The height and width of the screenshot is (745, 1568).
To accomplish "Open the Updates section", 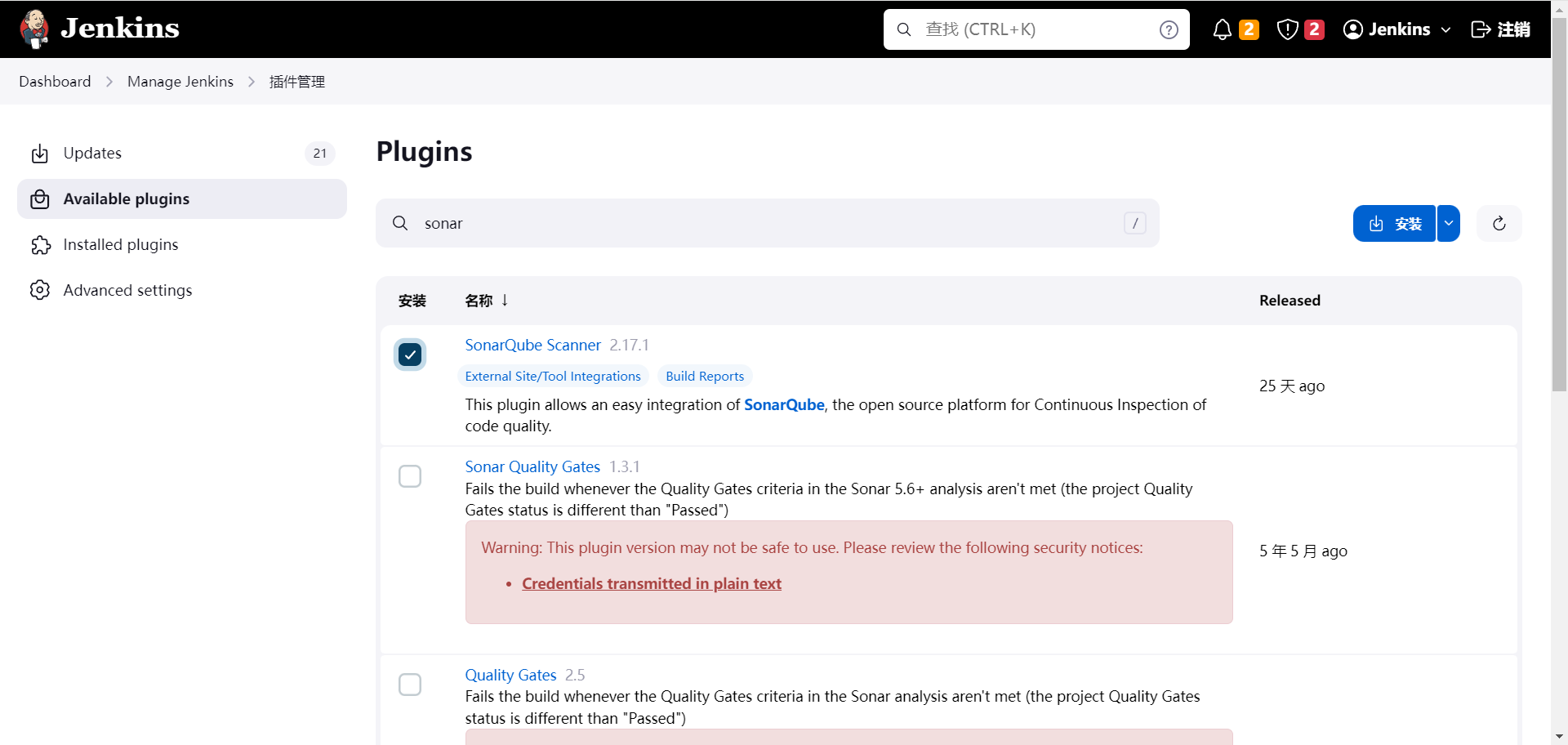I will pos(182,154).
